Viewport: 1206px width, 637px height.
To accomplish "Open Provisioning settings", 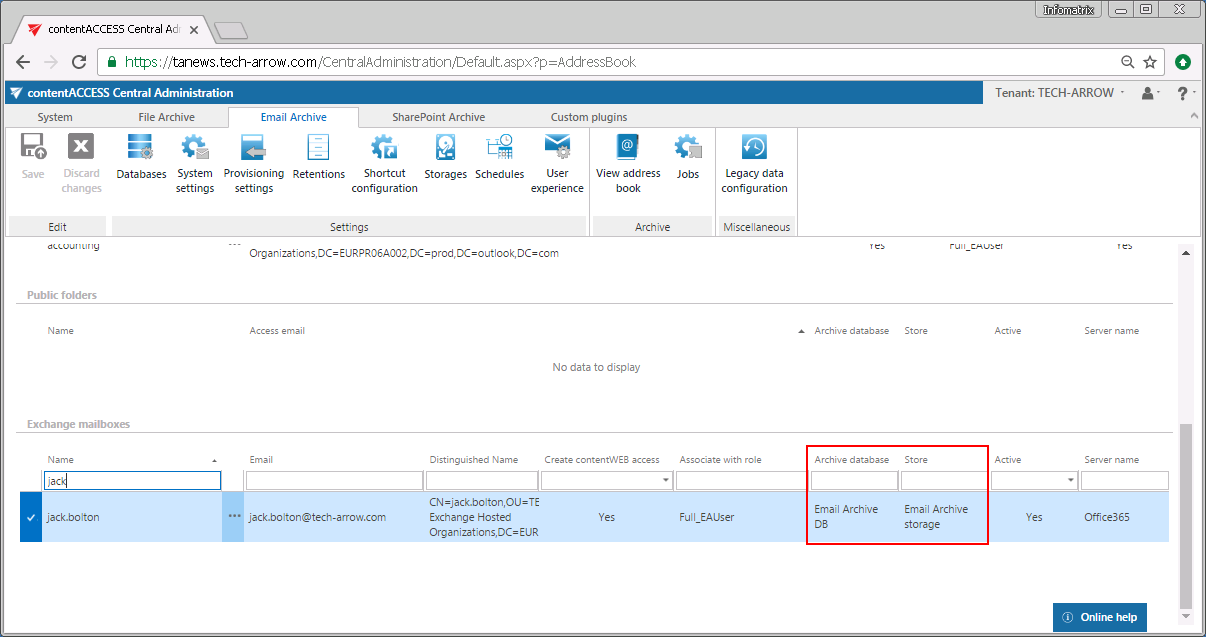I will point(253,164).
